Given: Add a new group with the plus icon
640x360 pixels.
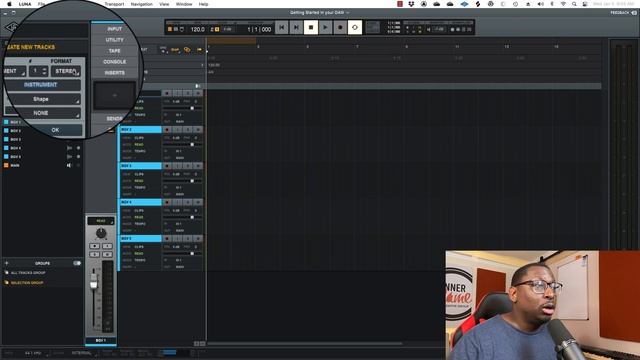Looking at the screenshot, I should pyautogui.click(x=6, y=263).
